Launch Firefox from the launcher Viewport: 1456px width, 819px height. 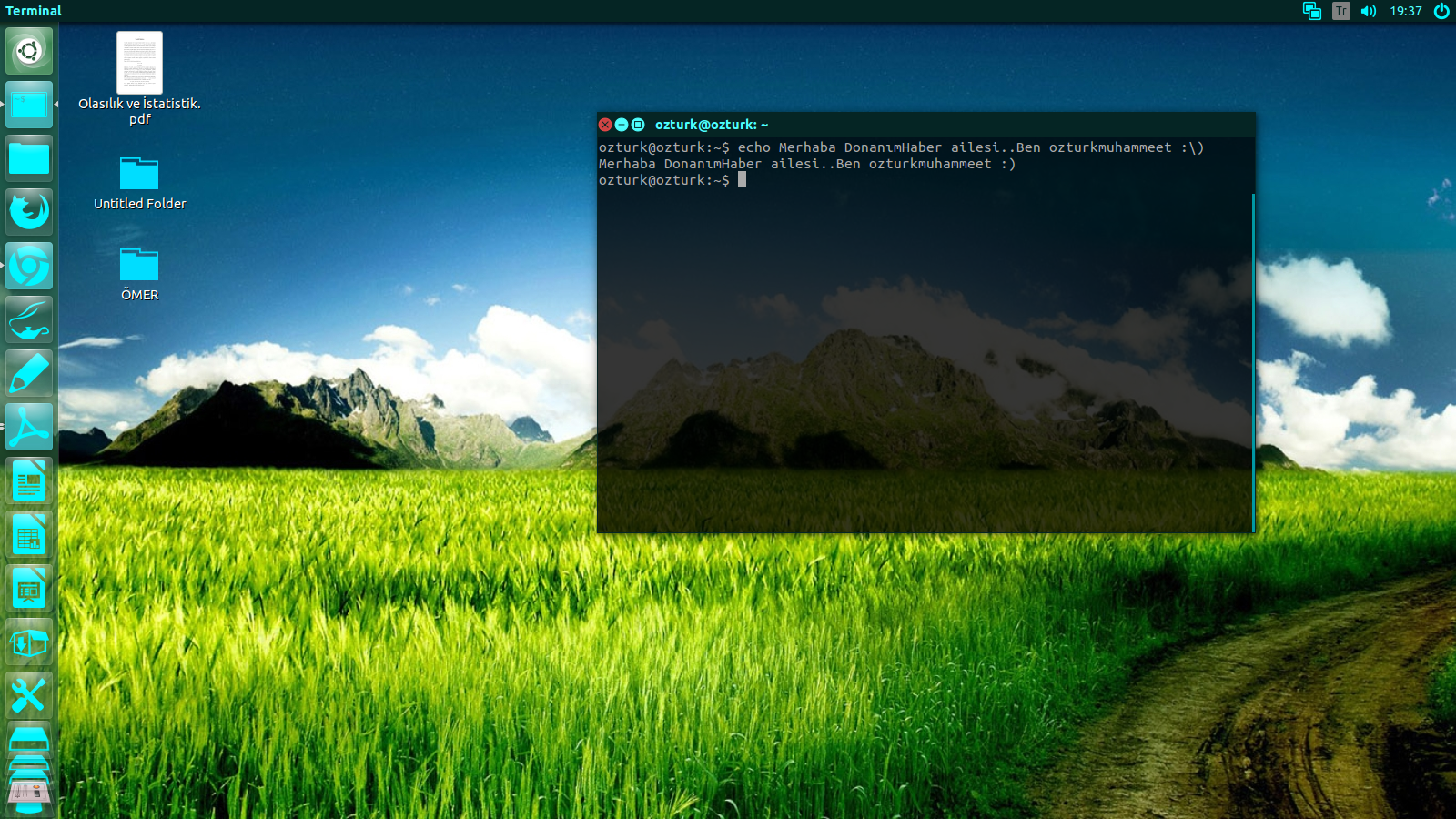click(29, 212)
